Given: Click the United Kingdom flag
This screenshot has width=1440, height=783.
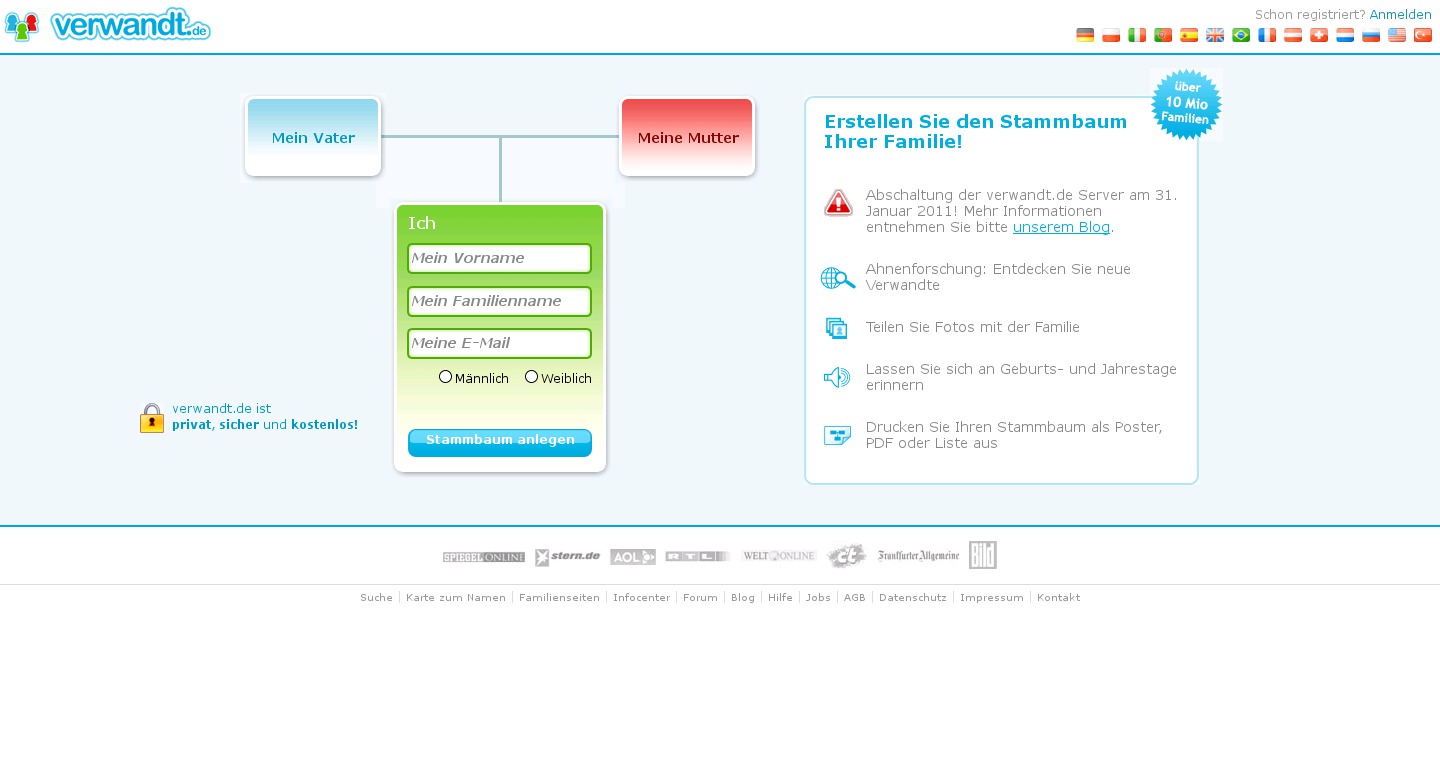Looking at the screenshot, I should pyautogui.click(x=1215, y=35).
